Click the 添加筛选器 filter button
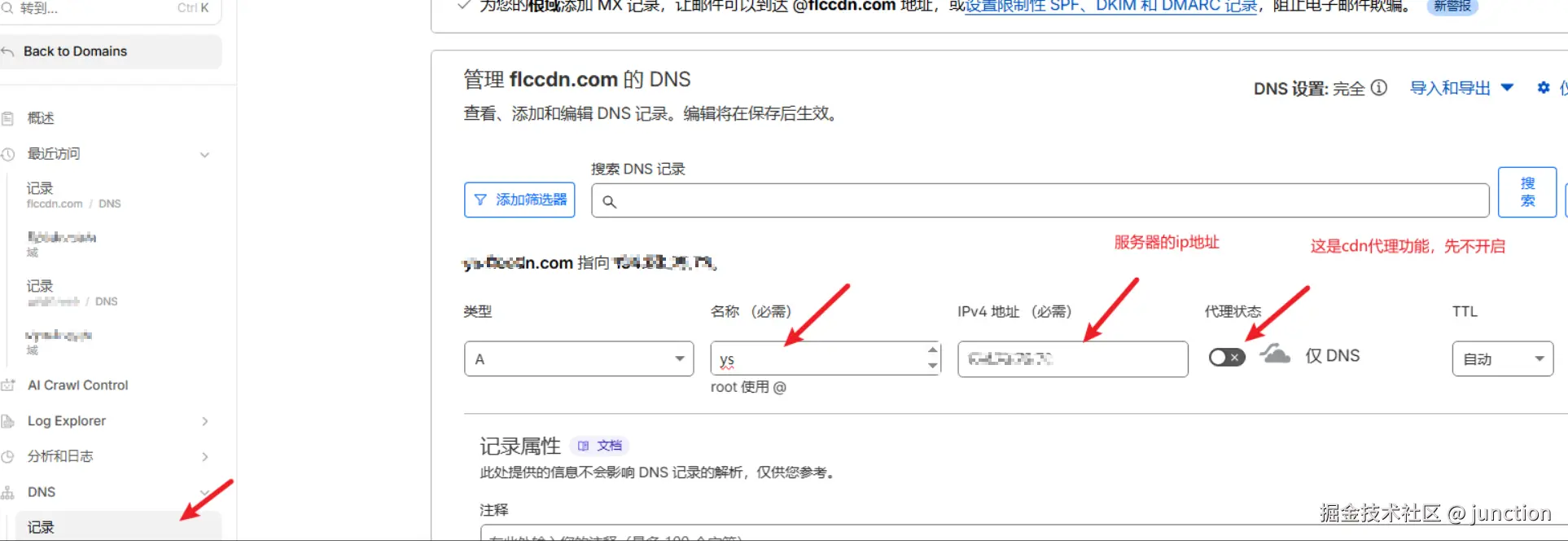 pyautogui.click(x=519, y=200)
